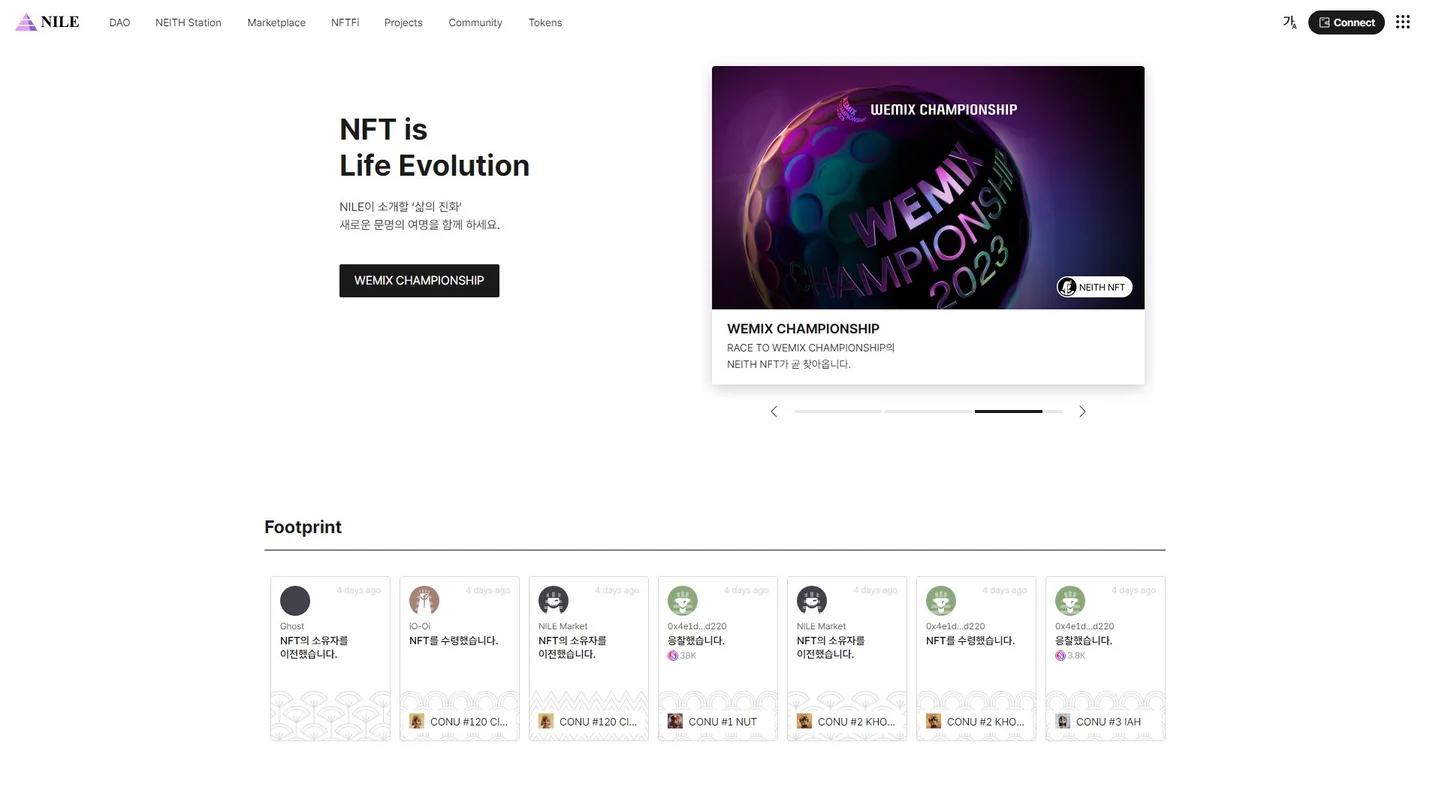This screenshot has width=1430, height=811.
Task: Click the Ghost username text
Action: pyautogui.click(x=292, y=626)
